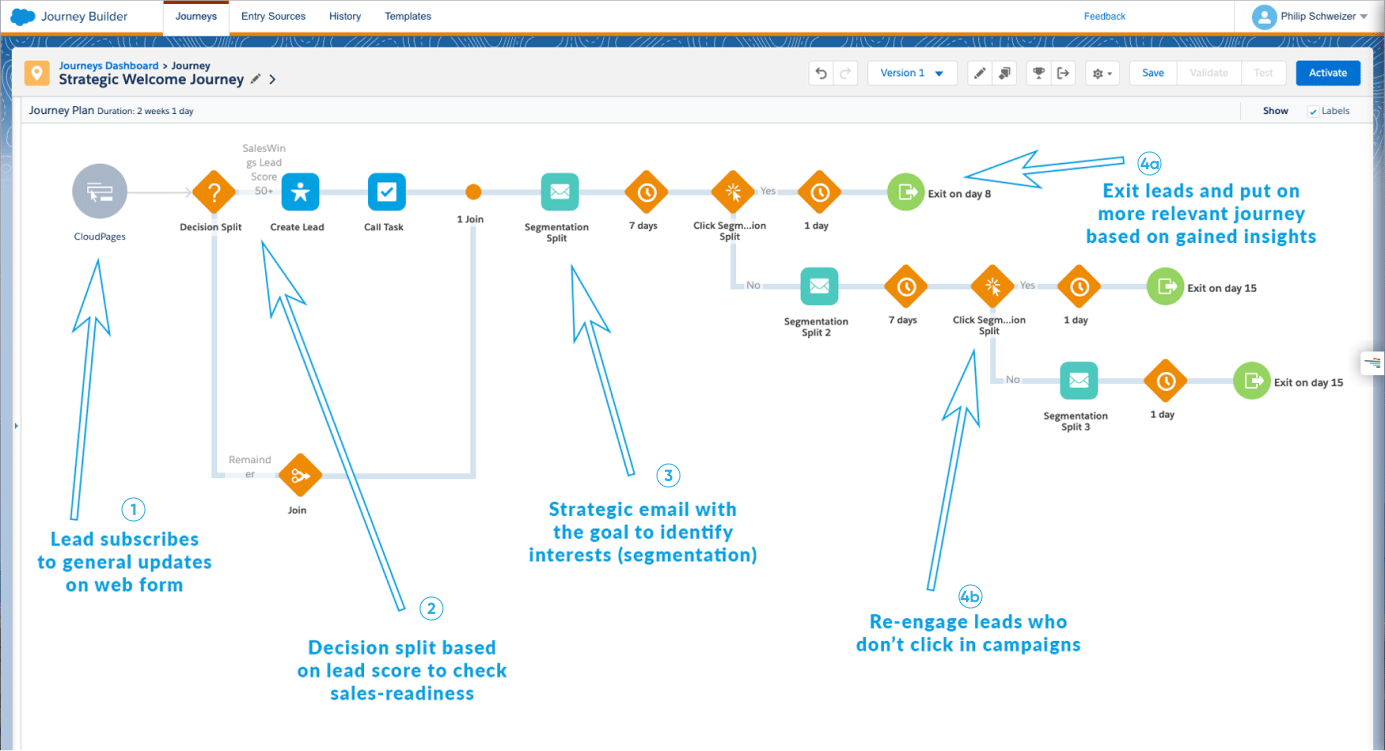This screenshot has height=751, width=1385.
Task: Open the Entry Sources tab
Action: 273,17
